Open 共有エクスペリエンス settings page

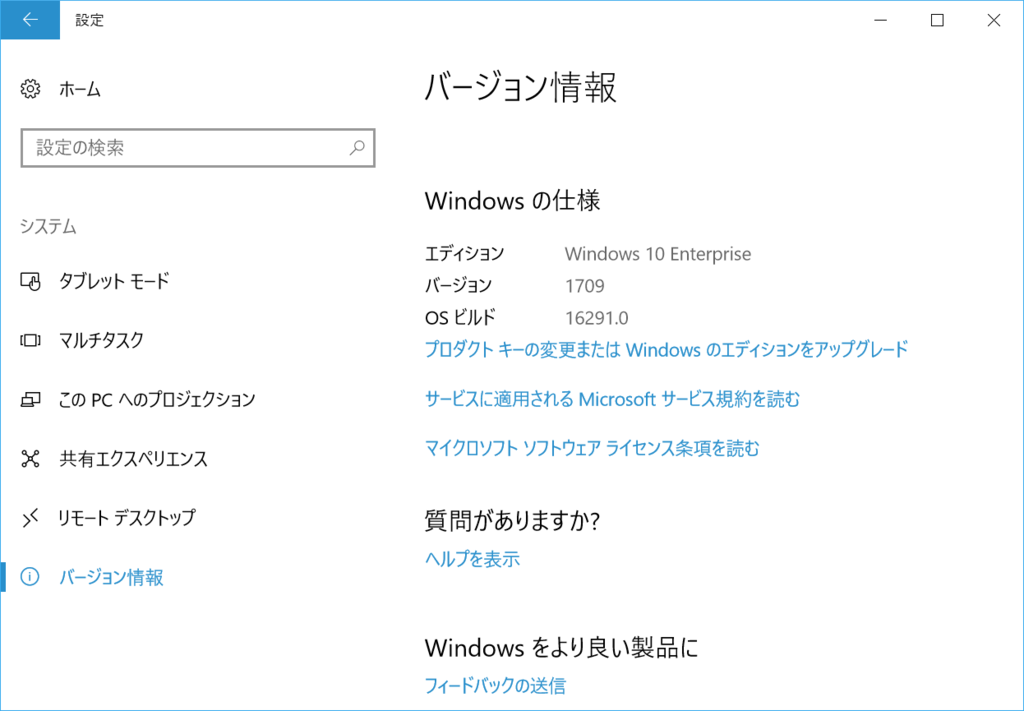coord(133,458)
